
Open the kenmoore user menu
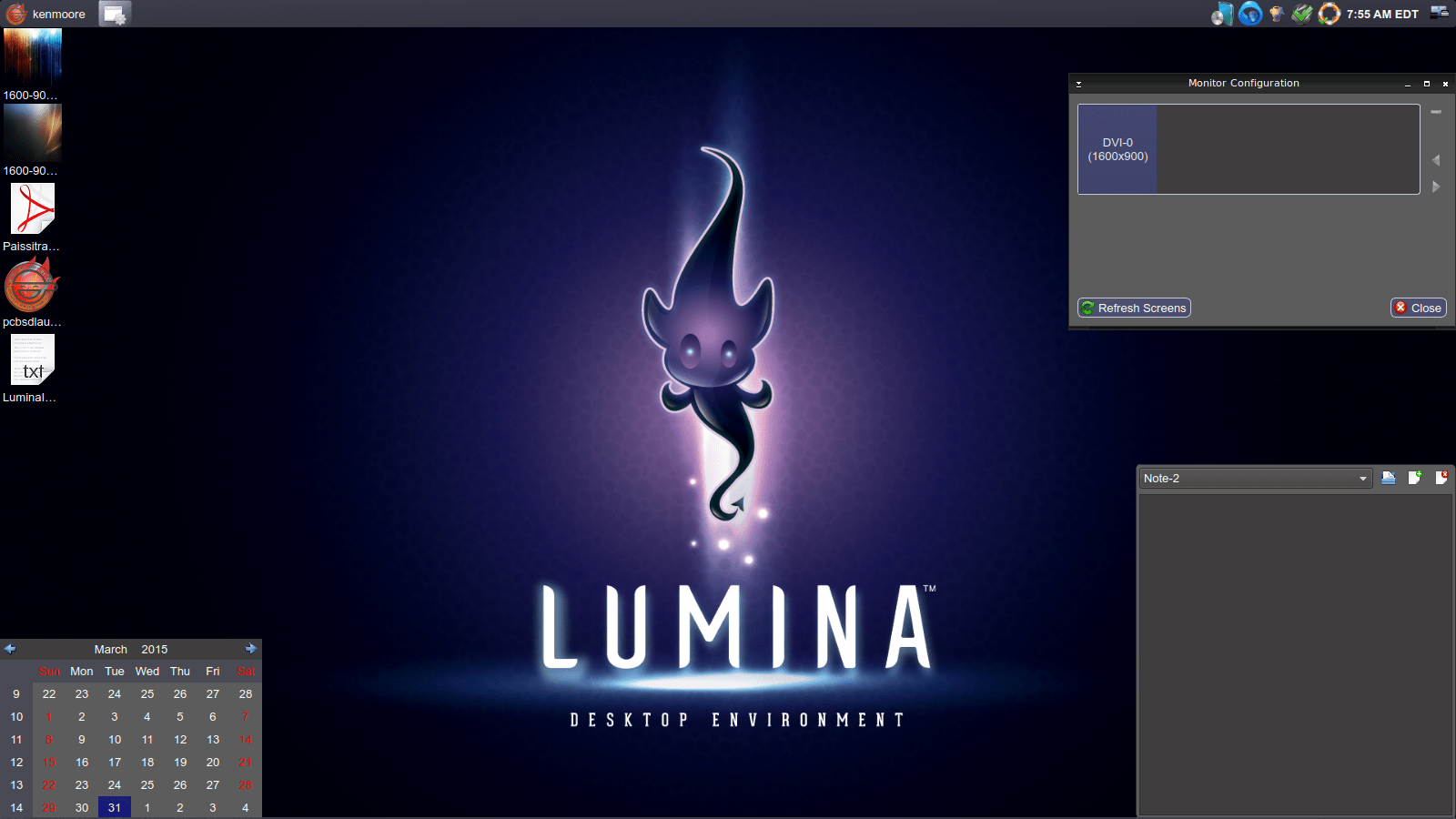(x=45, y=14)
